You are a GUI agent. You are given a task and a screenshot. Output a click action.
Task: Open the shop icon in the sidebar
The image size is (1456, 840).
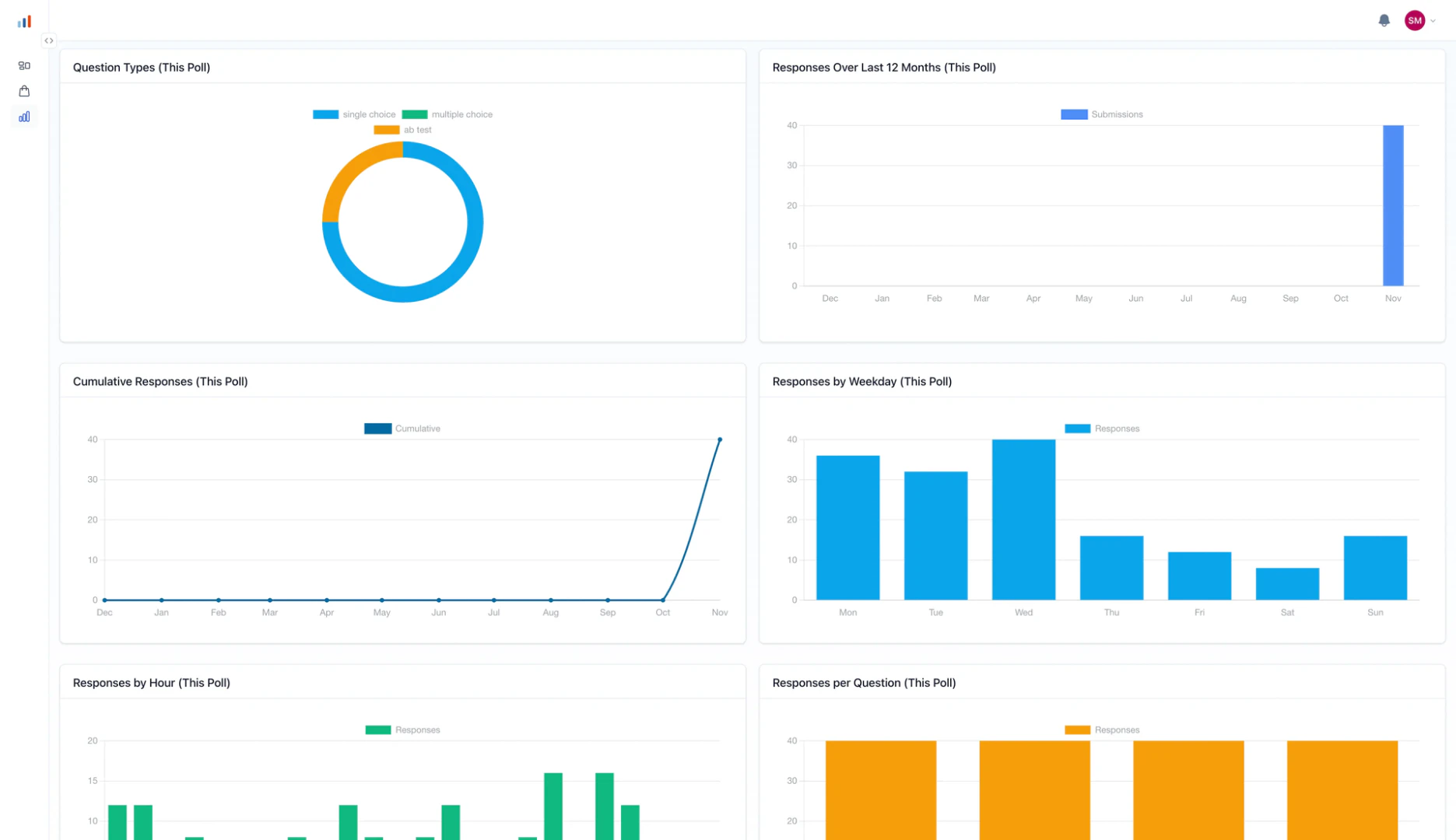coord(24,91)
